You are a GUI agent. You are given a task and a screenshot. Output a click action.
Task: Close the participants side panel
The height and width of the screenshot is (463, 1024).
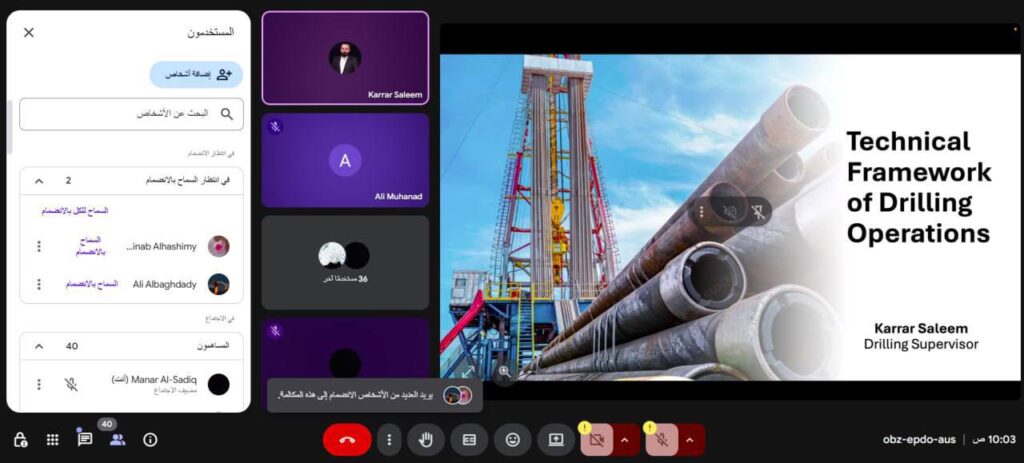(29, 33)
